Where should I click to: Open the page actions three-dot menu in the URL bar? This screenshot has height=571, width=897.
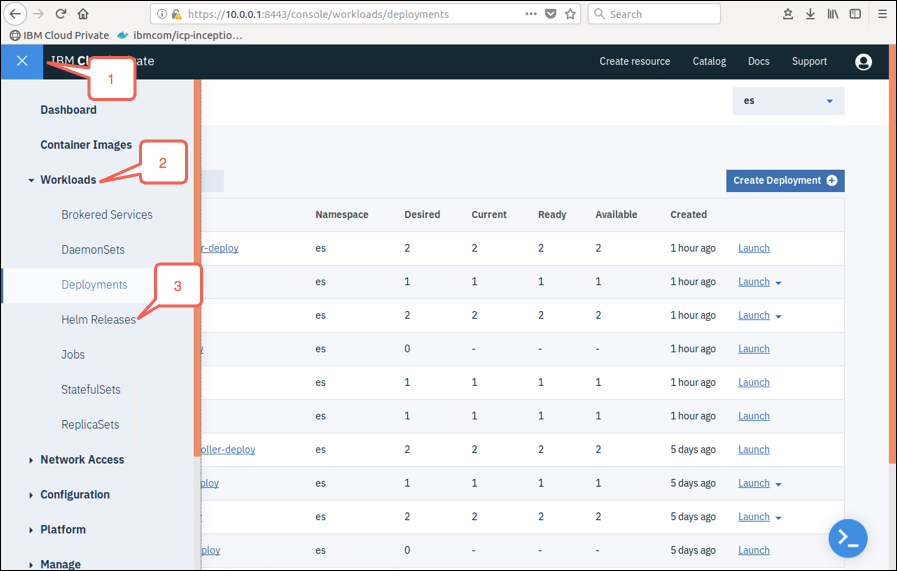click(531, 14)
